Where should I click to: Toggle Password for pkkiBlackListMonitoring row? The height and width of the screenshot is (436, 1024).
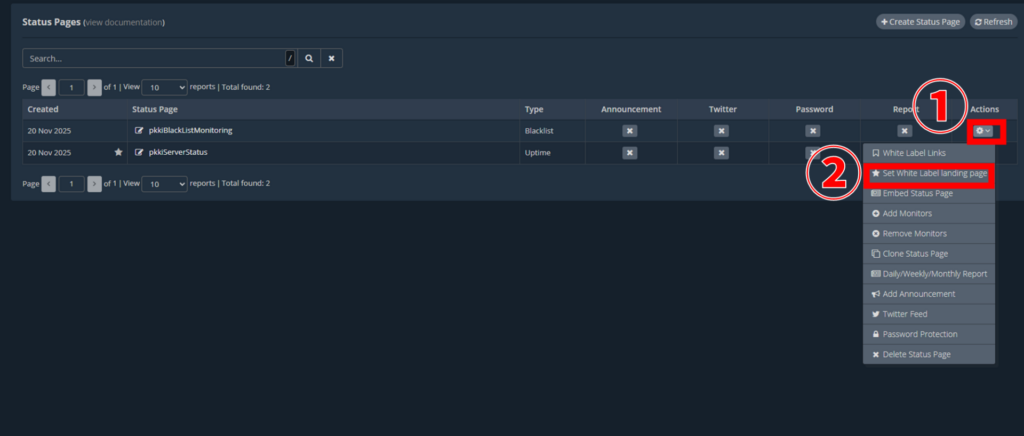coord(813,131)
